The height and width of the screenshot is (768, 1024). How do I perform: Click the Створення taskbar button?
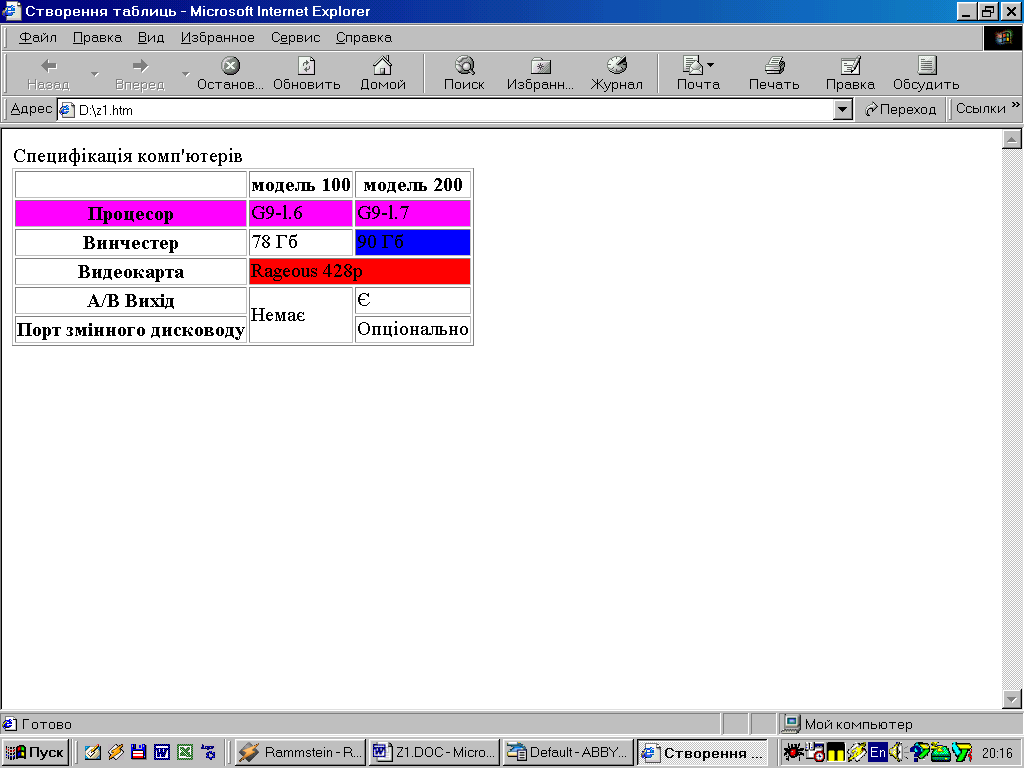[703, 752]
